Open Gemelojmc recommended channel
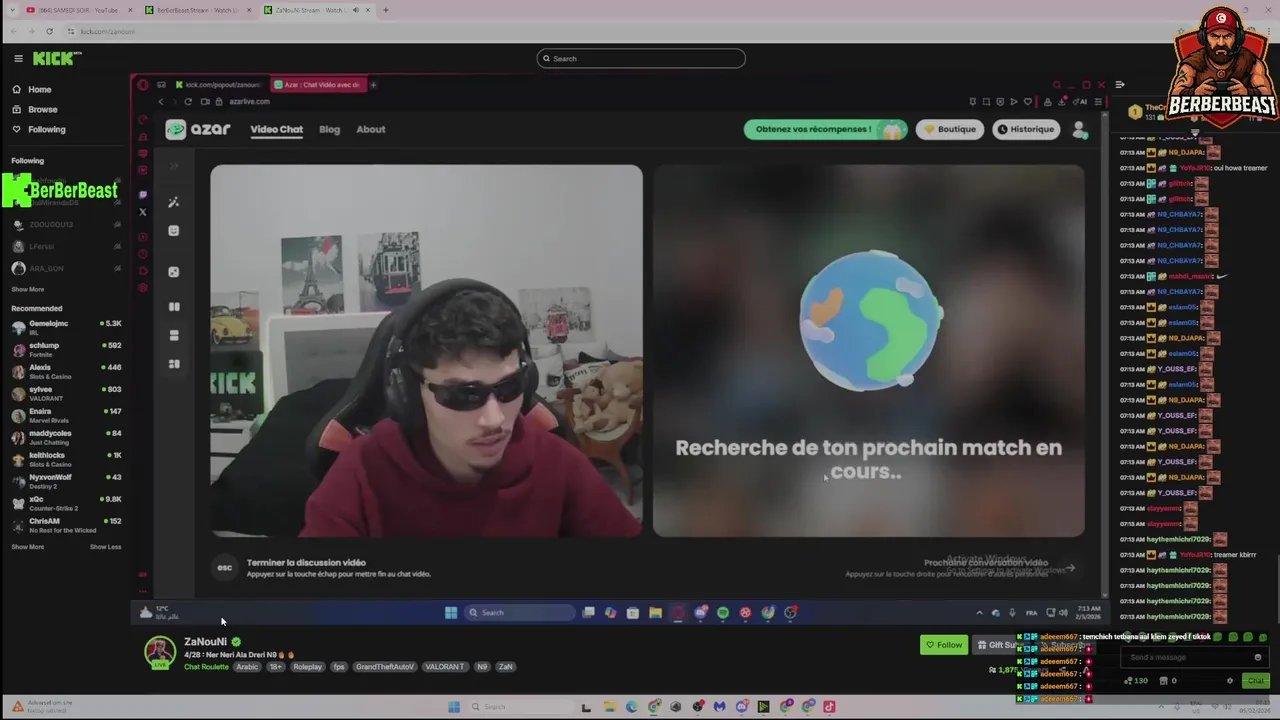Viewport: 1280px width, 720px height. coord(65,326)
